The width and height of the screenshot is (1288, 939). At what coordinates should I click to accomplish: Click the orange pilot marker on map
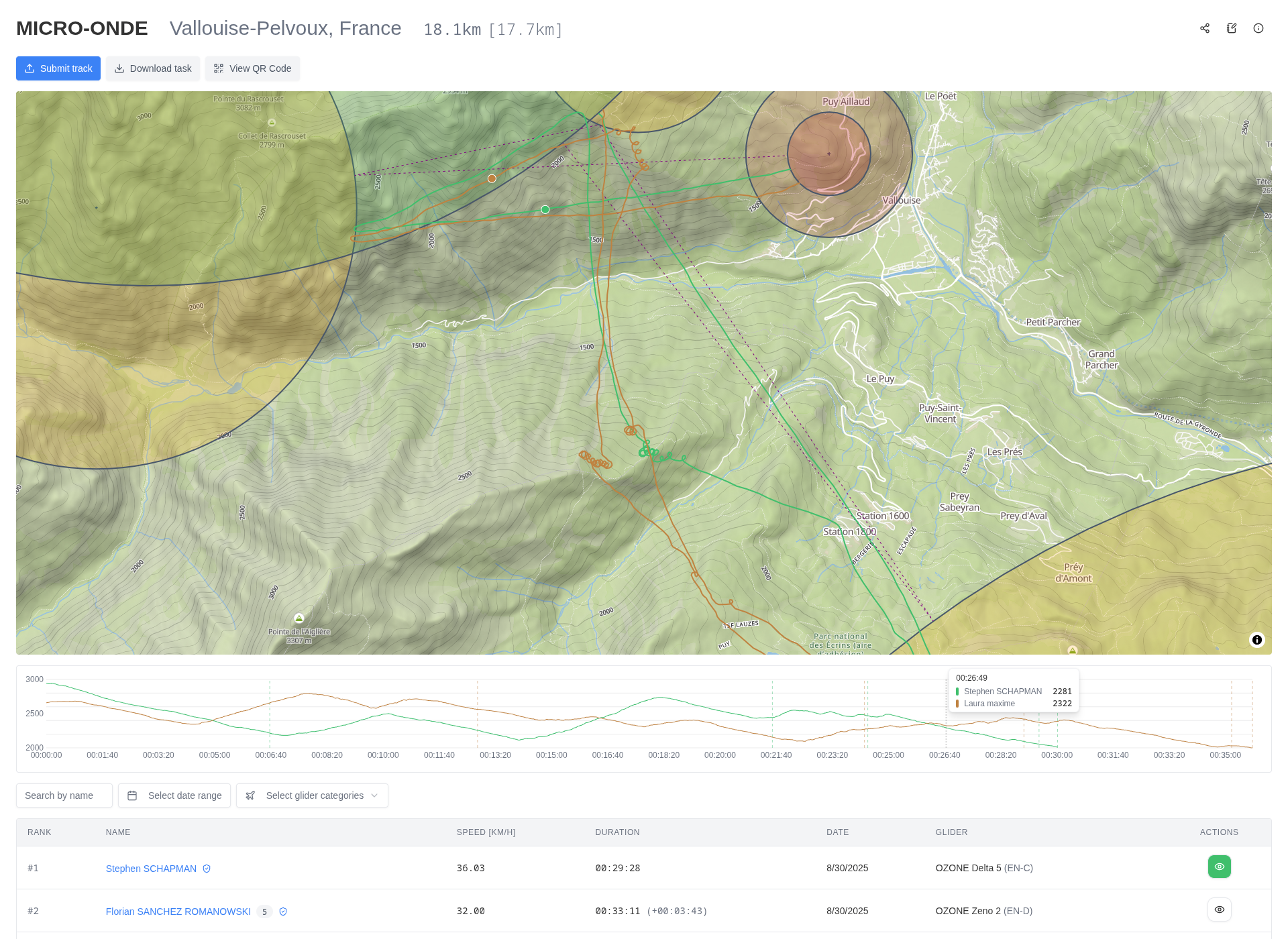[492, 178]
